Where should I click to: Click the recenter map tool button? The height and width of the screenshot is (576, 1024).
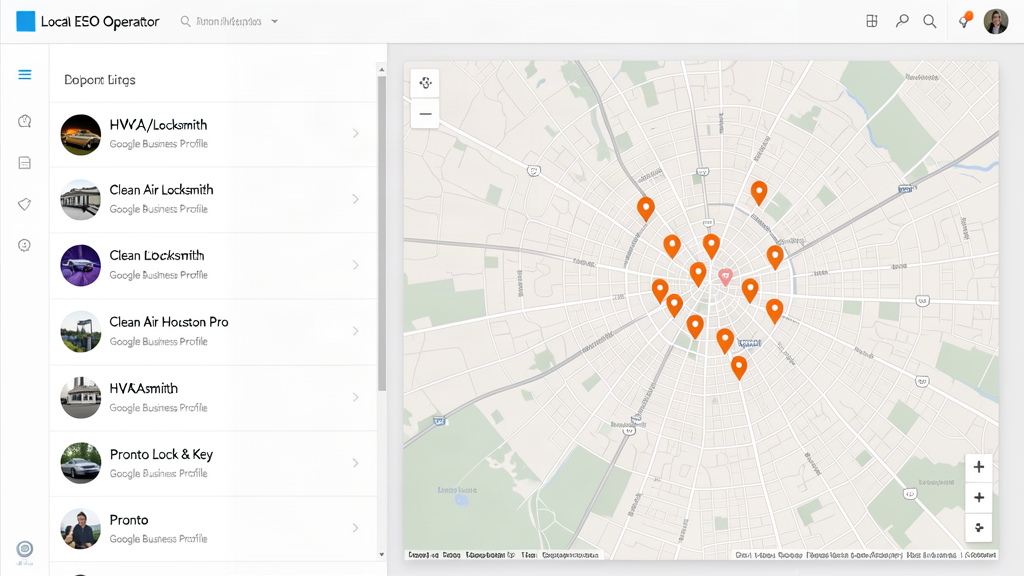click(425, 83)
